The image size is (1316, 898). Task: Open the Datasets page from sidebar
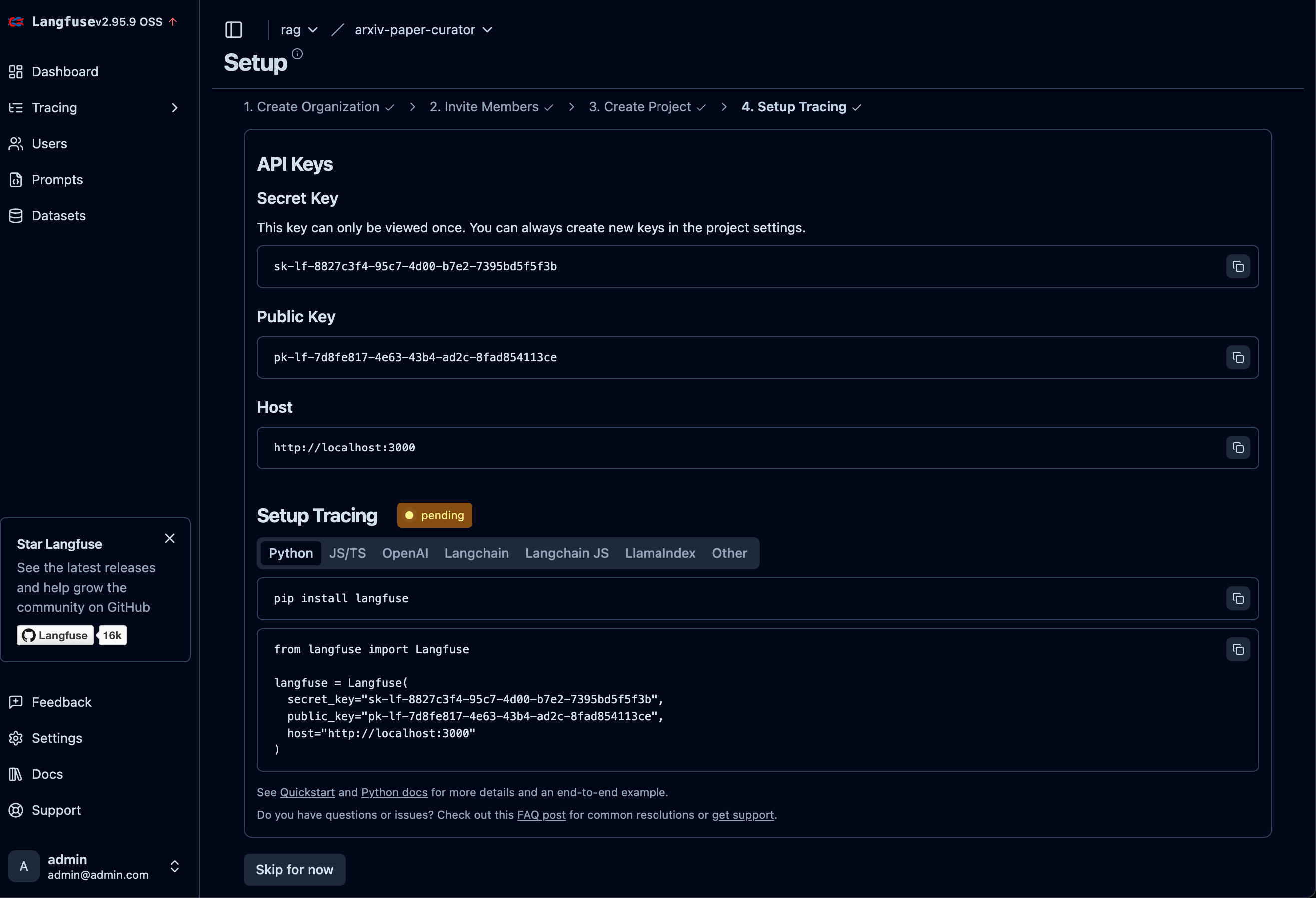point(59,216)
